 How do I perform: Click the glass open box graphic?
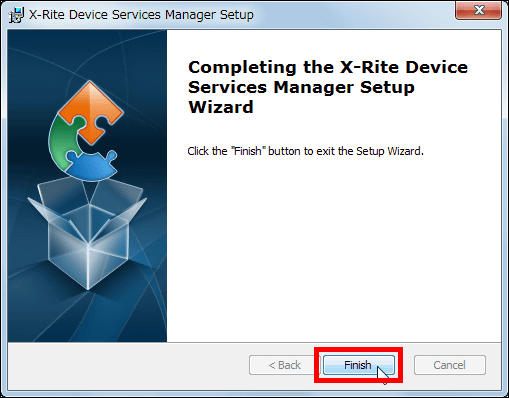coord(88,233)
